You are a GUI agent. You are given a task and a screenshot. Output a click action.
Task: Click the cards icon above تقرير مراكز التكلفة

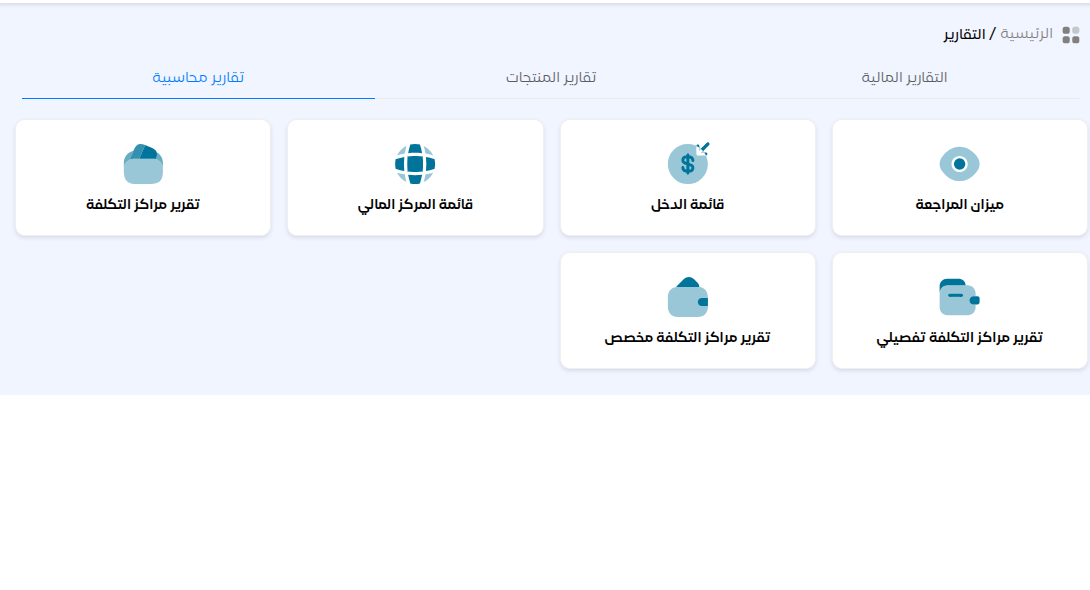coord(143,163)
